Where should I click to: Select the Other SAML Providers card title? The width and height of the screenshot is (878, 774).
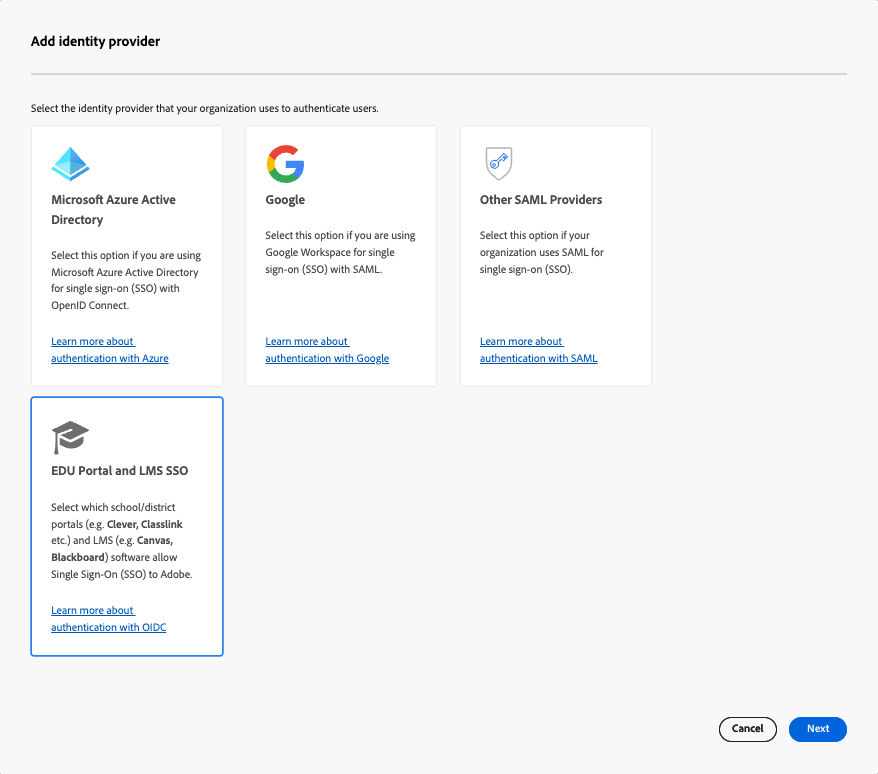[541, 200]
